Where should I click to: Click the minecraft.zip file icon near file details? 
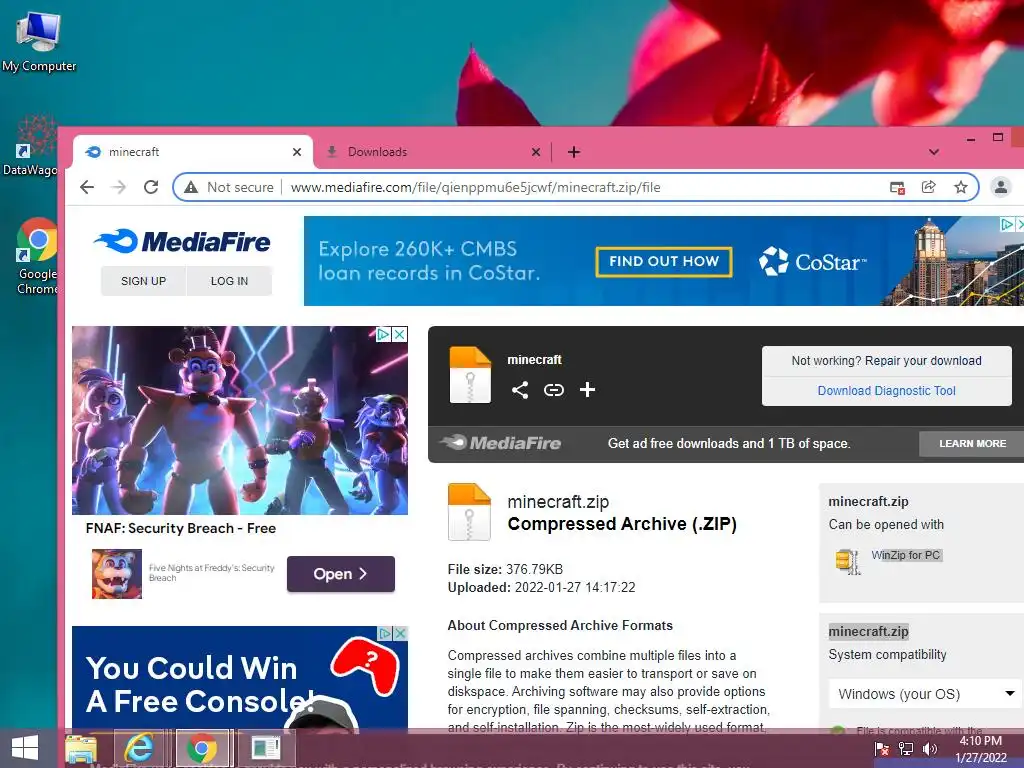(469, 512)
